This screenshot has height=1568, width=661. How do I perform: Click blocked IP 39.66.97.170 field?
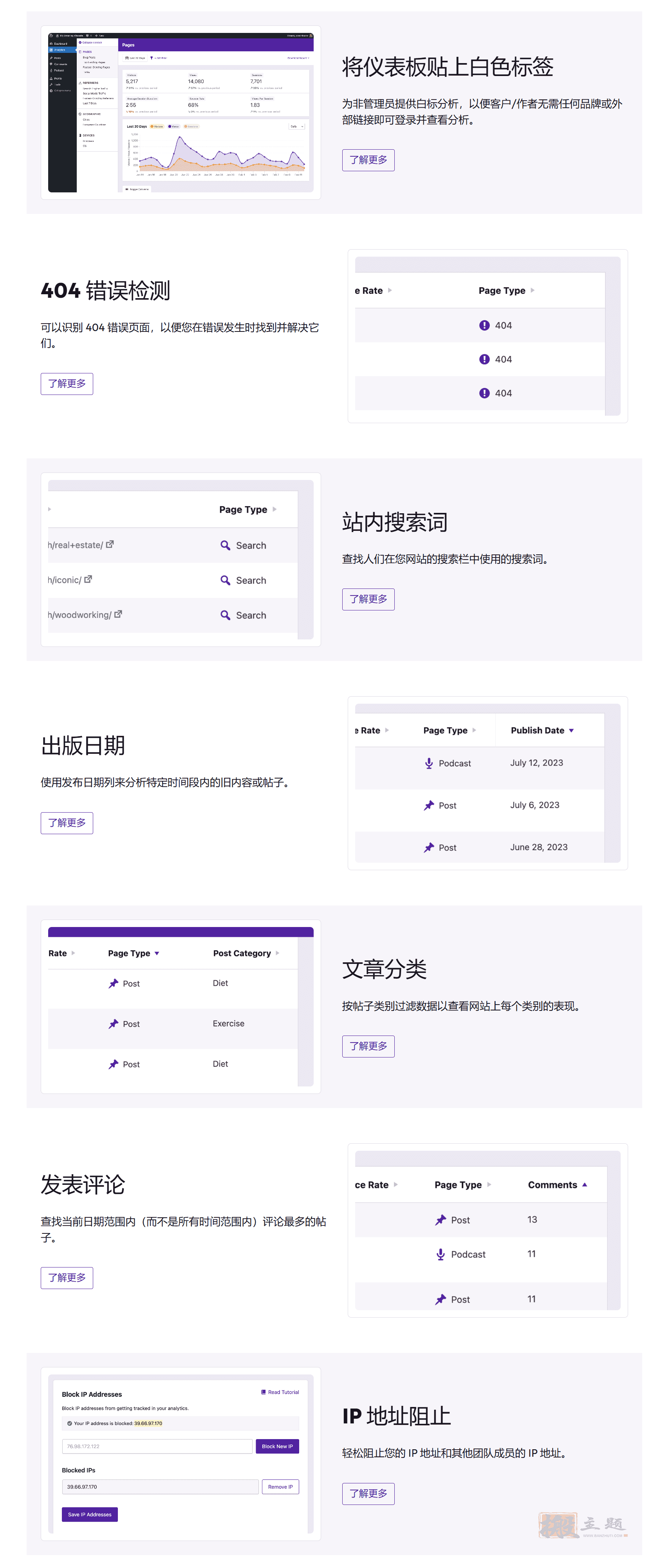click(x=160, y=1488)
